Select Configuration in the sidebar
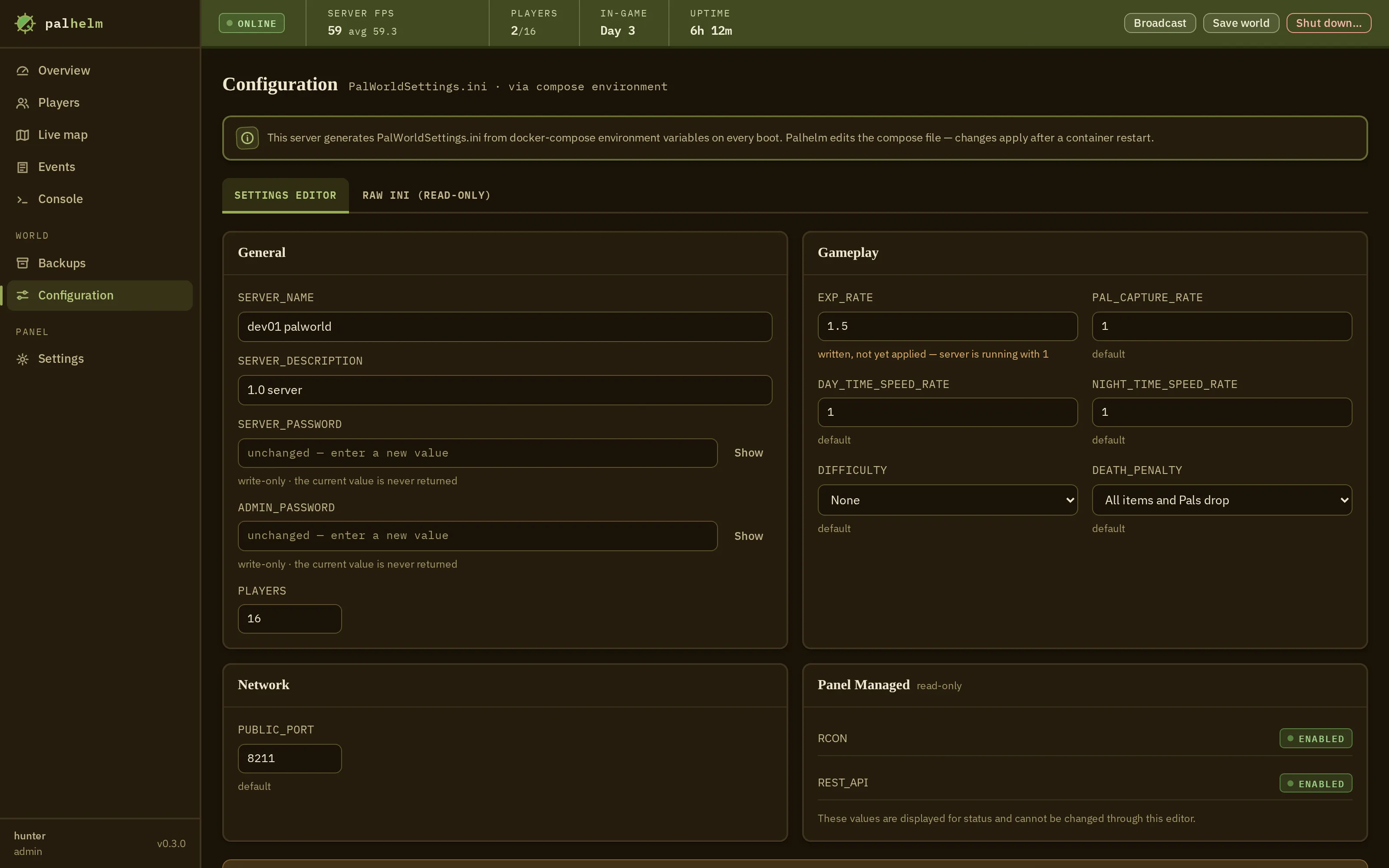1389x868 pixels. (100, 295)
